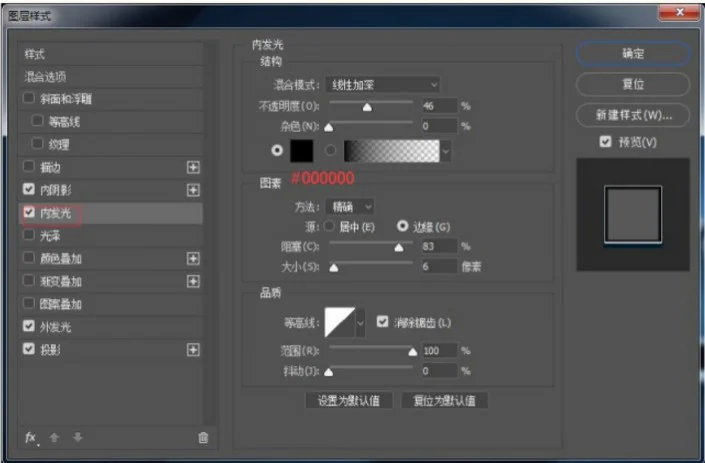Click the 新建样式(W)... button
This screenshot has width=705, height=463.
point(633,116)
